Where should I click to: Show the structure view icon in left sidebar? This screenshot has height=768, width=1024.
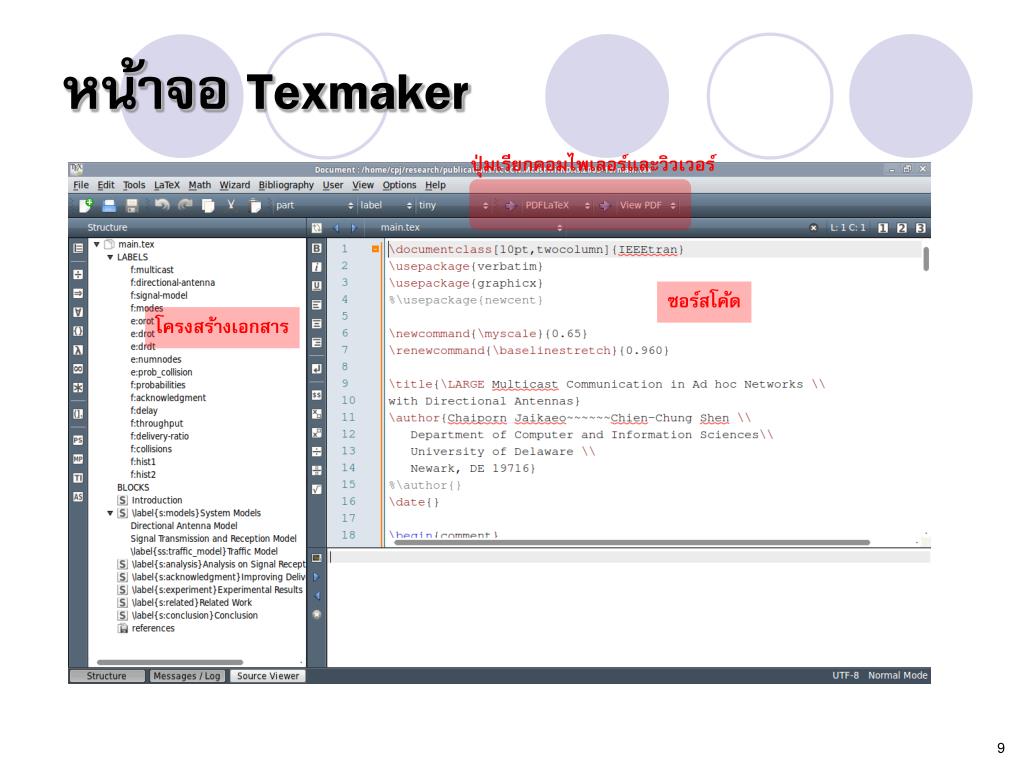pyautogui.click(x=78, y=248)
